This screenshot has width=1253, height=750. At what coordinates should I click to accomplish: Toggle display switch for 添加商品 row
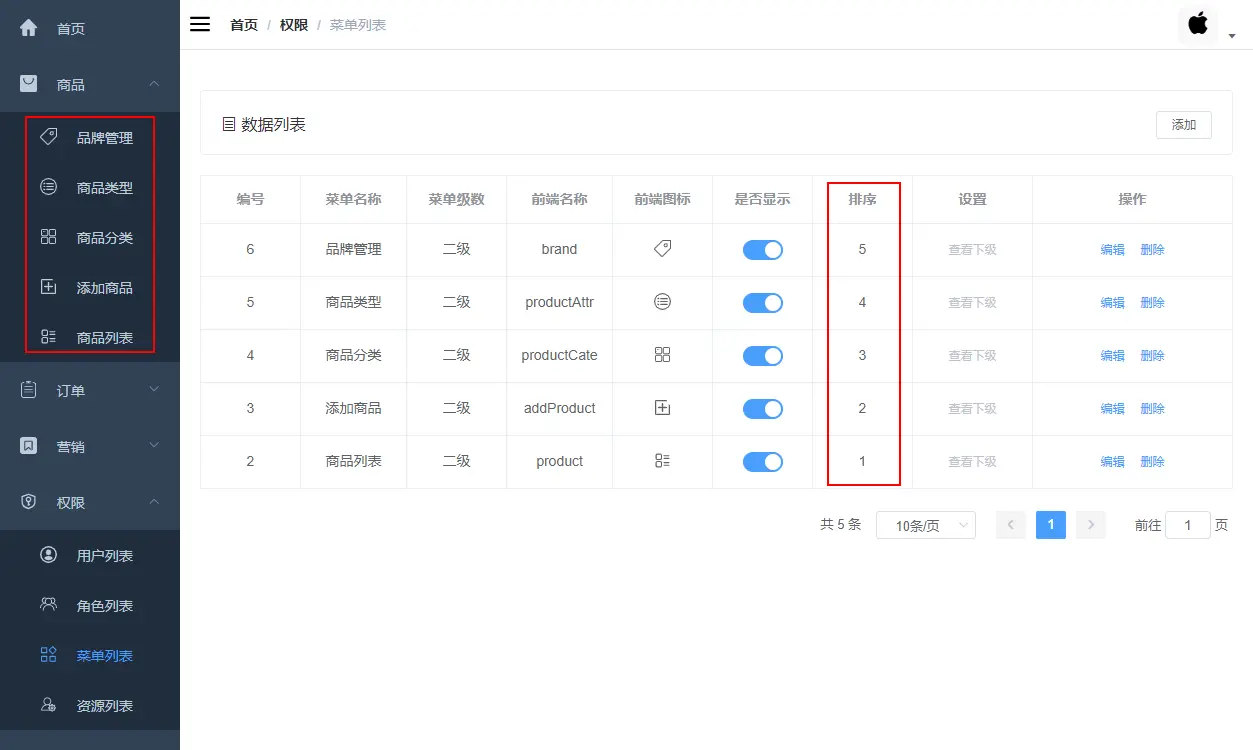(x=762, y=409)
